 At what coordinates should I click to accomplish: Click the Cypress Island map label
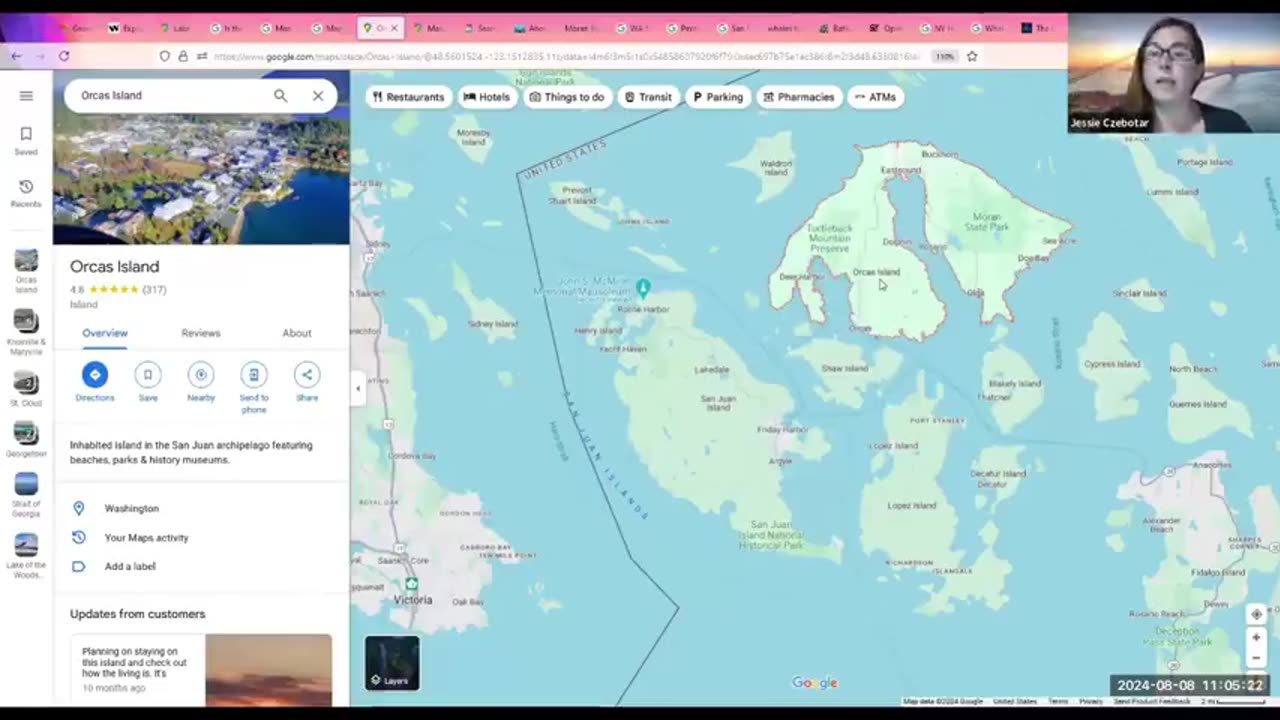[x=1112, y=364]
